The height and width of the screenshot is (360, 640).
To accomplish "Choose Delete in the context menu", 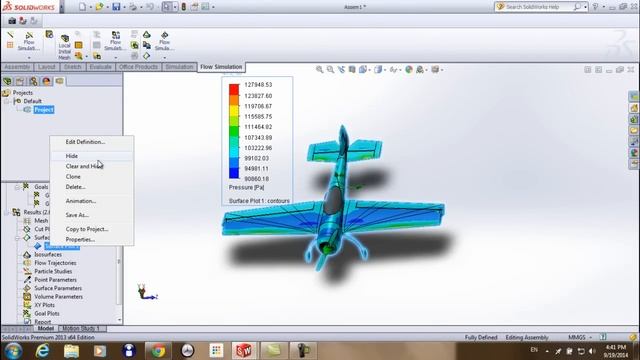I will click(76, 187).
